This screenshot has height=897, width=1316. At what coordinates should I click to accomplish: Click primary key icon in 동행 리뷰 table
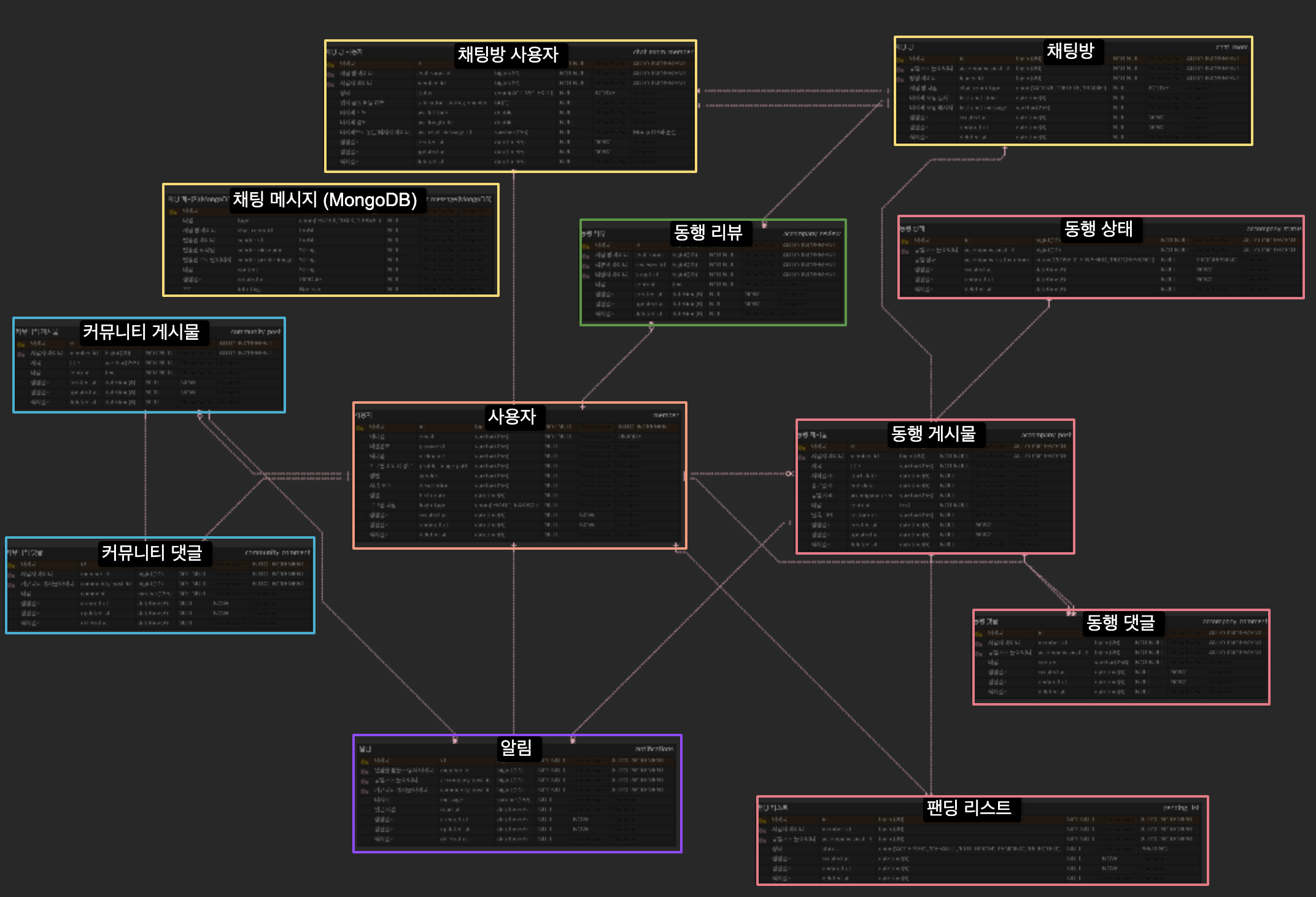[x=586, y=246]
